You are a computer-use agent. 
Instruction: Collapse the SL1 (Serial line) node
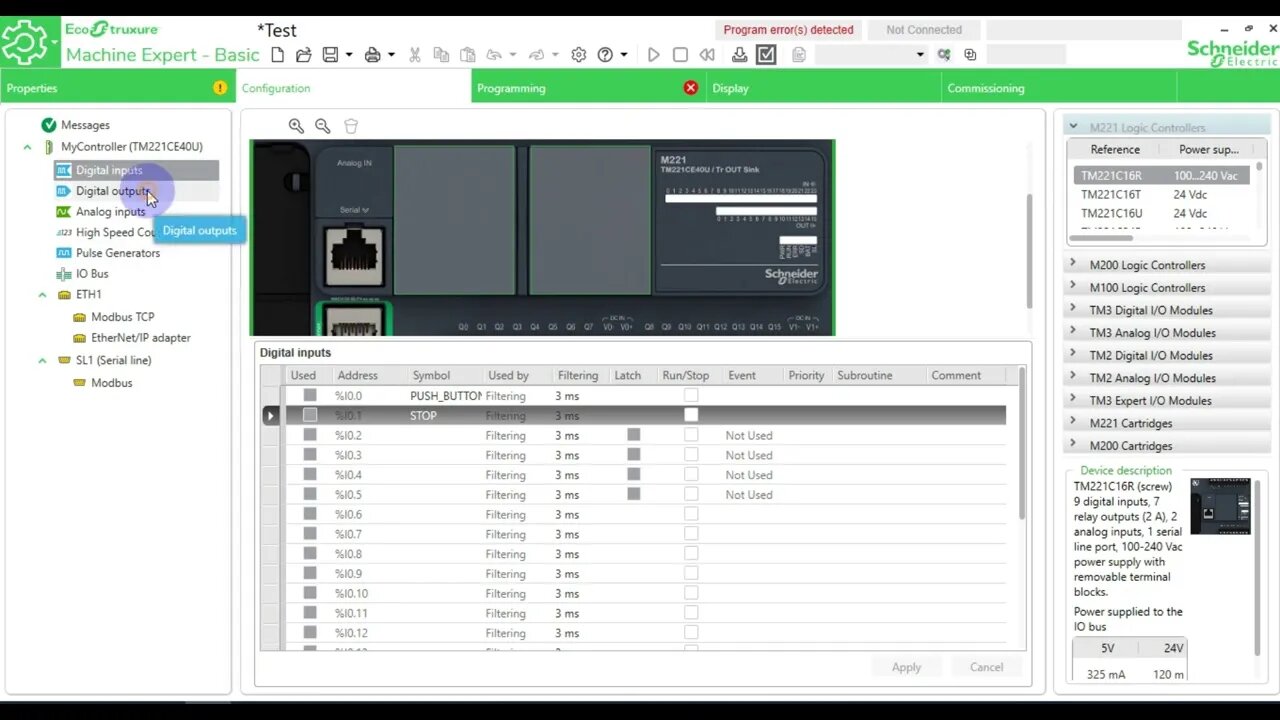tap(42, 360)
